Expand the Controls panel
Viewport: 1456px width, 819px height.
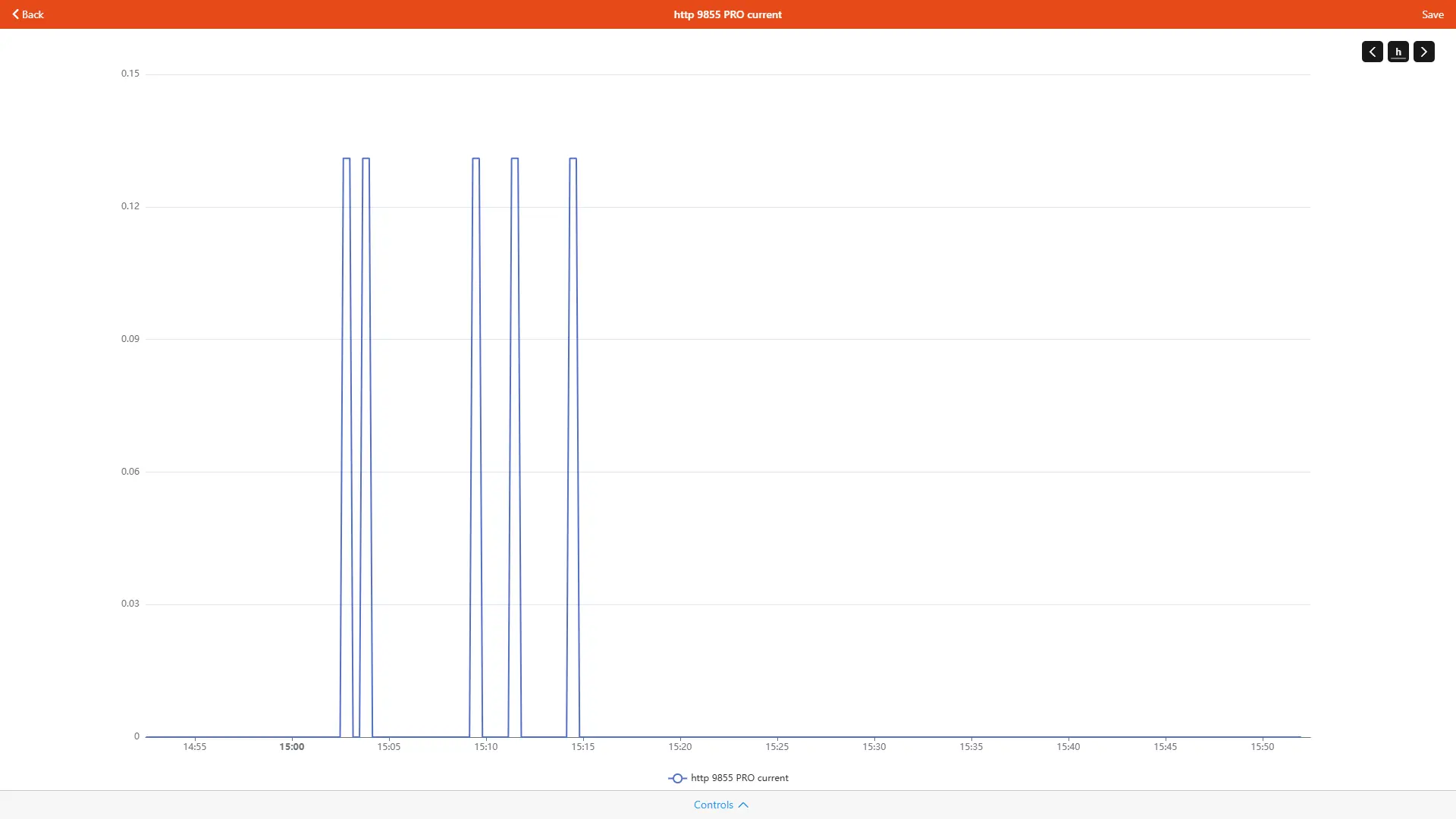713,805
